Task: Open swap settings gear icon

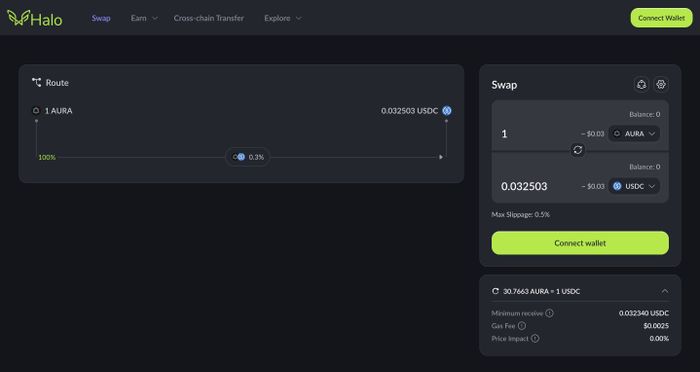Action: pyautogui.click(x=661, y=84)
